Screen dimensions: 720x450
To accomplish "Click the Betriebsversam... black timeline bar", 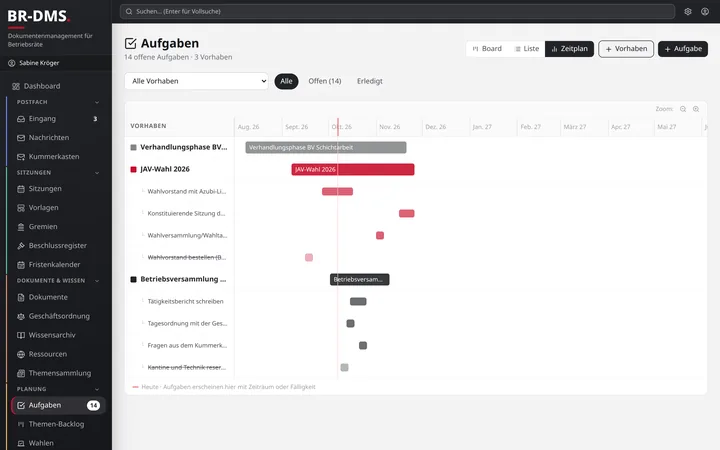I will tap(360, 280).
